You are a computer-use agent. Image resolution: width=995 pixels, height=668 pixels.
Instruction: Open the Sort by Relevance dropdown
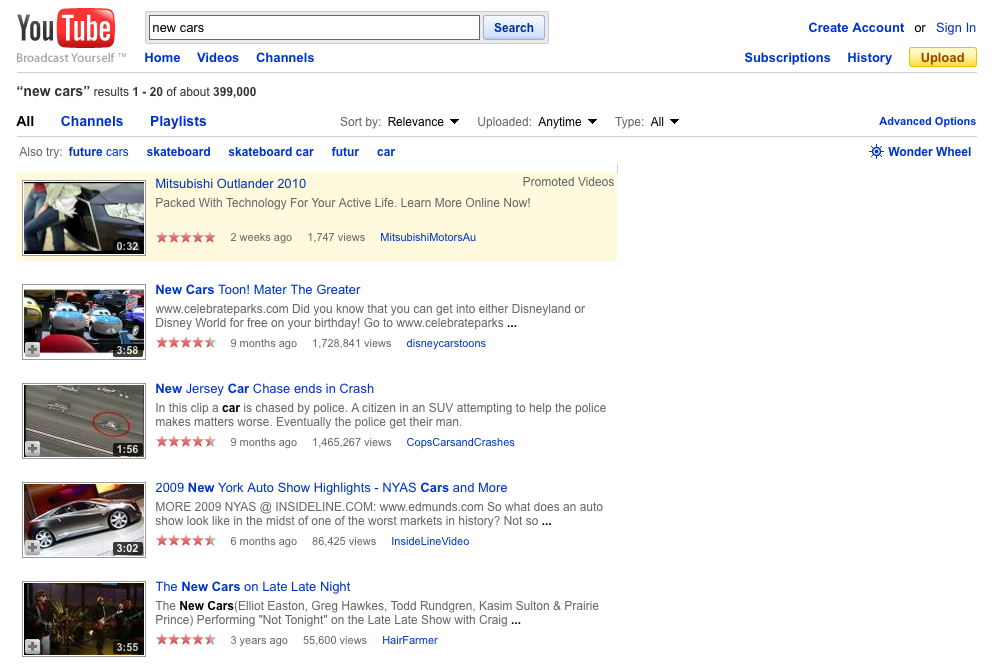click(x=423, y=122)
